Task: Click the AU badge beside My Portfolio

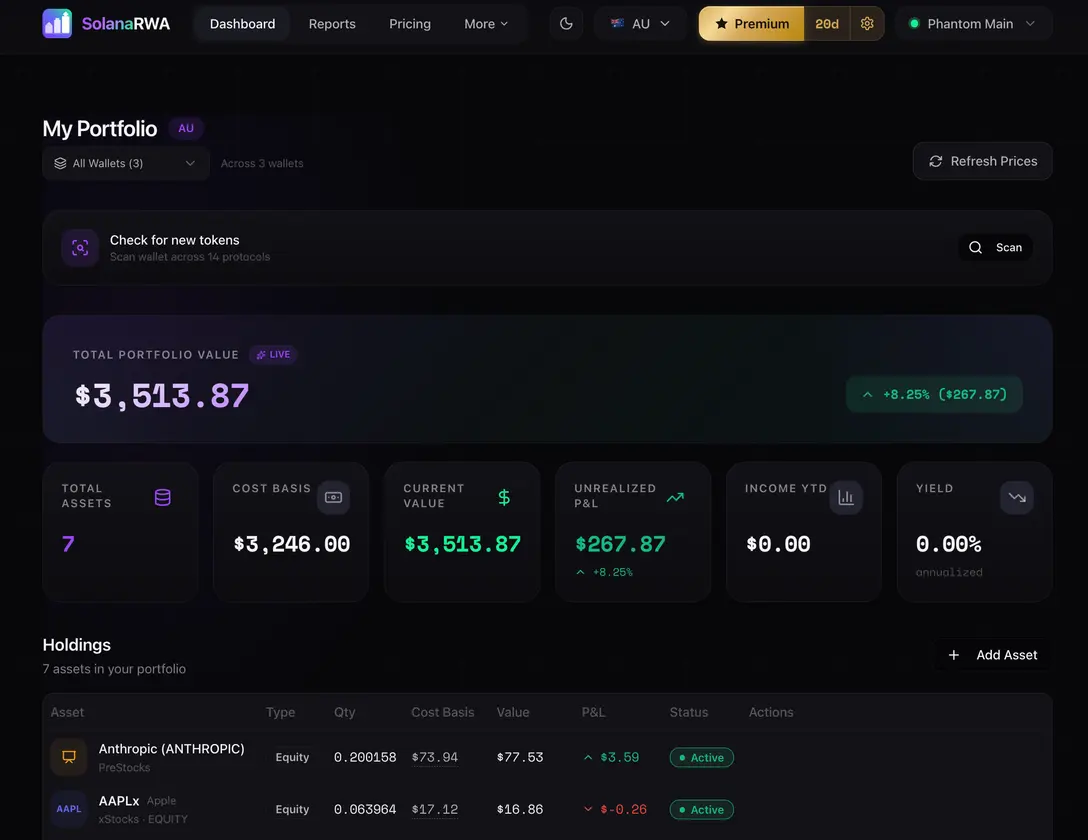Action: click(186, 128)
